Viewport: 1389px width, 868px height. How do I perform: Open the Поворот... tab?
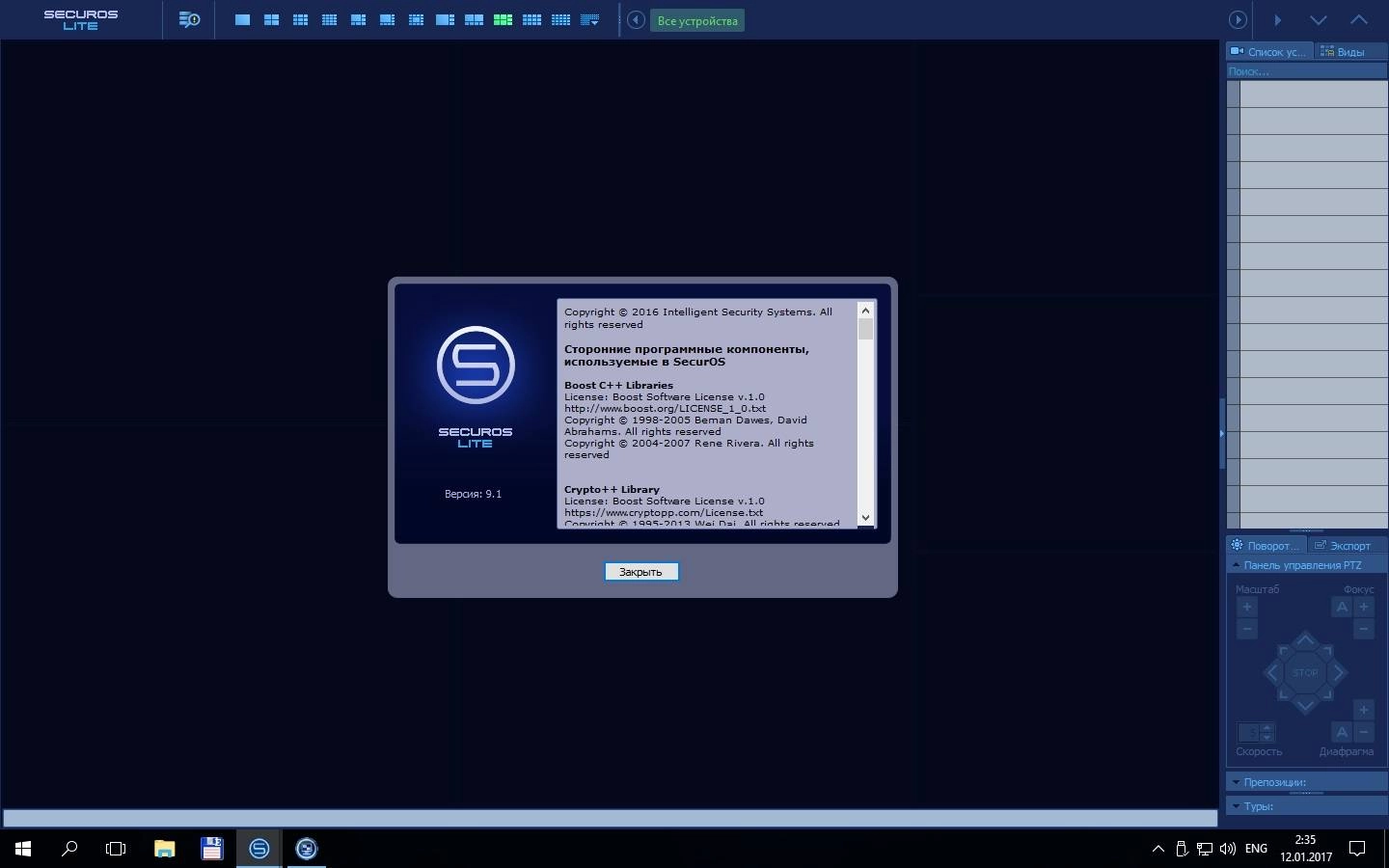tap(1266, 546)
